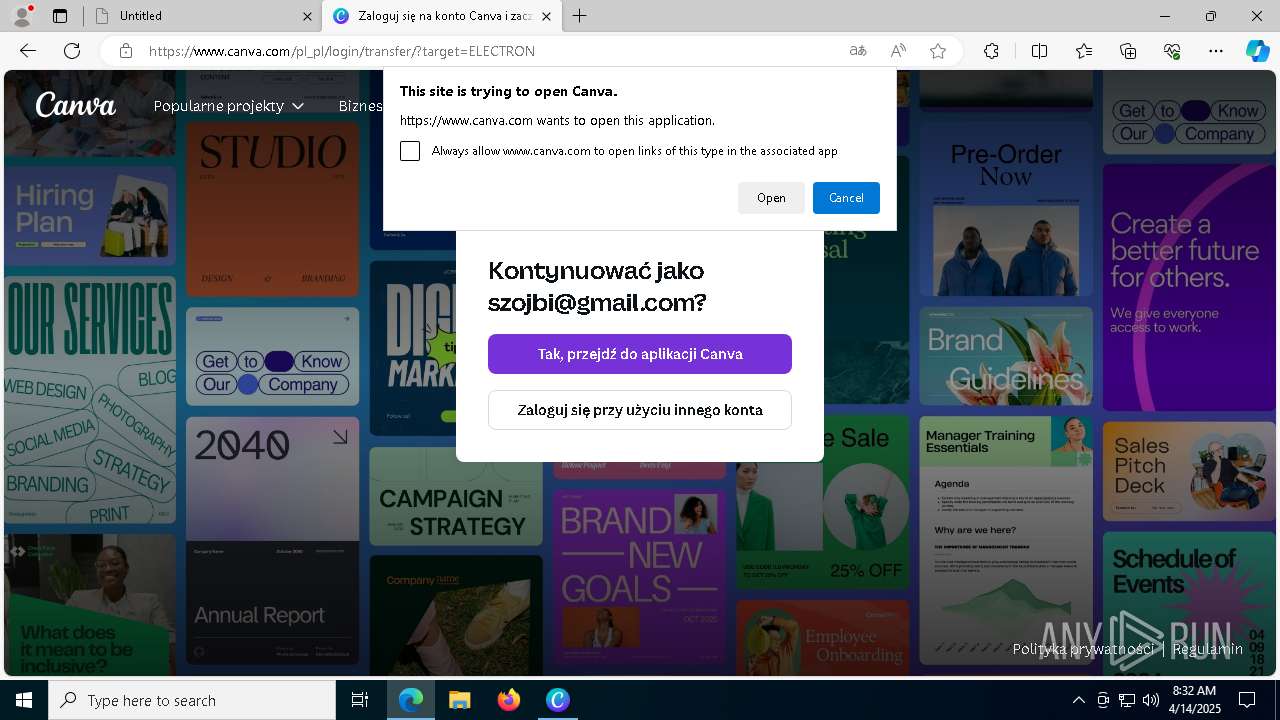Select the orange STUDIO template thumbnail
The image size is (1280, 720).
tap(272, 208)
